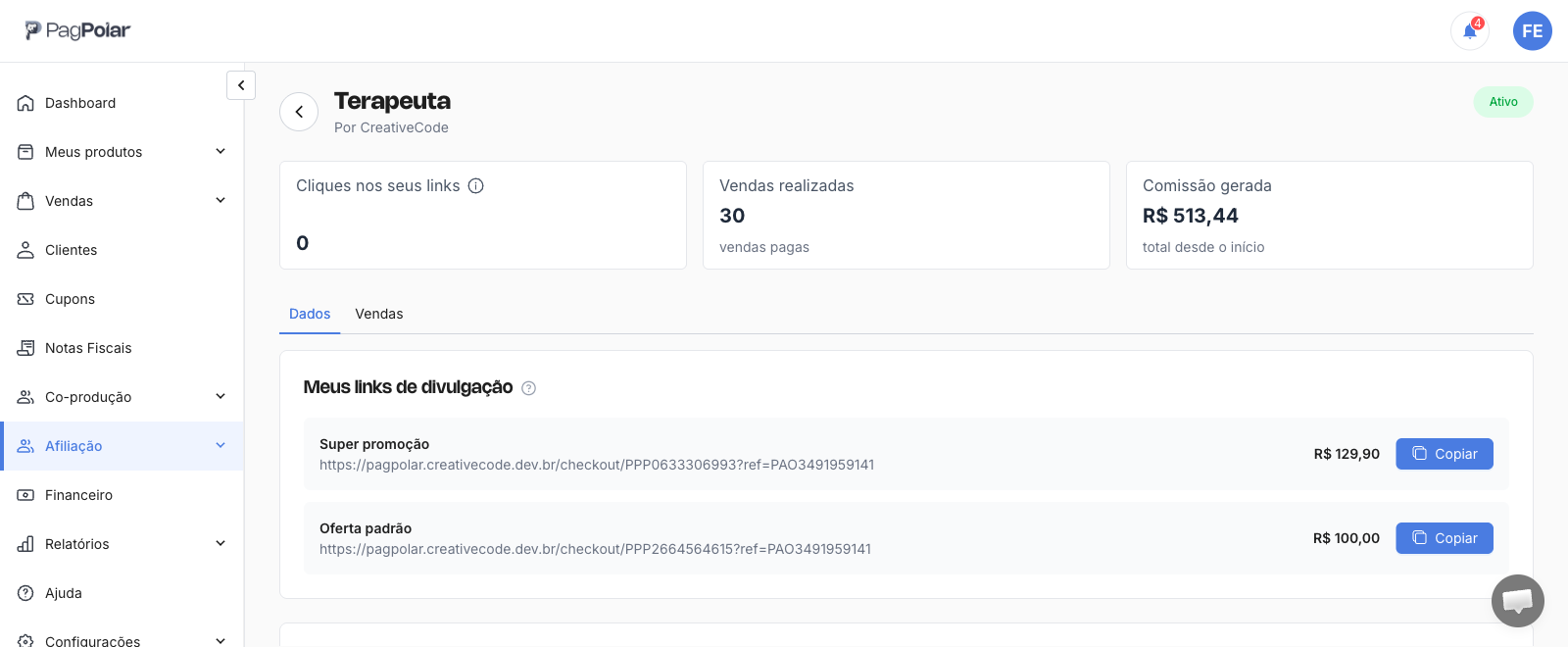Click the Dashboard home icon
The width and height of the screenshot is (1568, 647).
[25, 103]
